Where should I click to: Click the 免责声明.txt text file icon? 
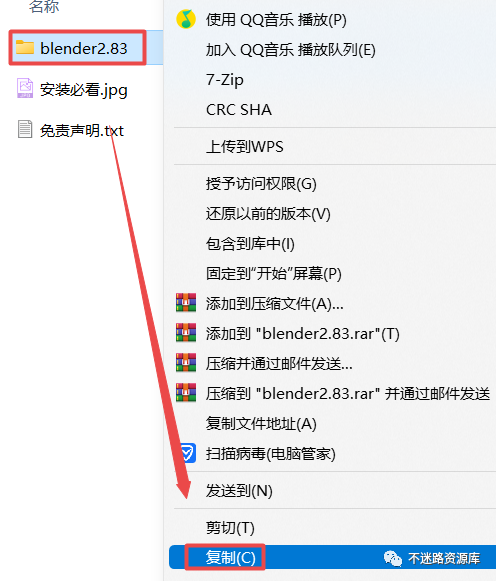(25, 129)
